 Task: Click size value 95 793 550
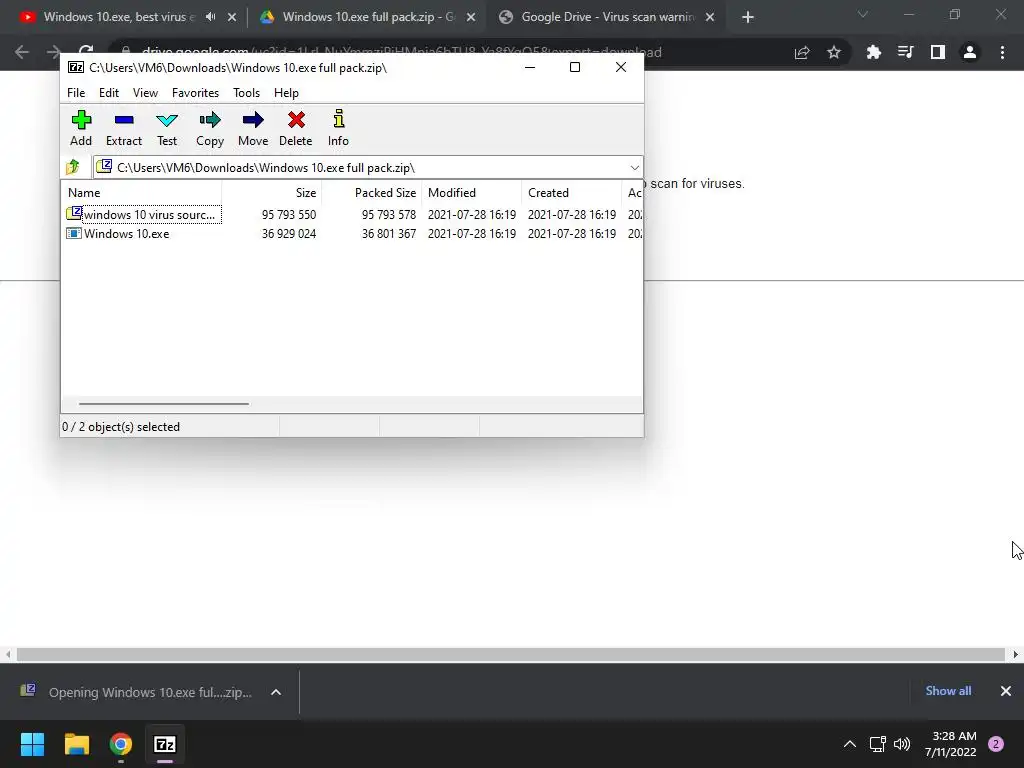click(289, 215)
